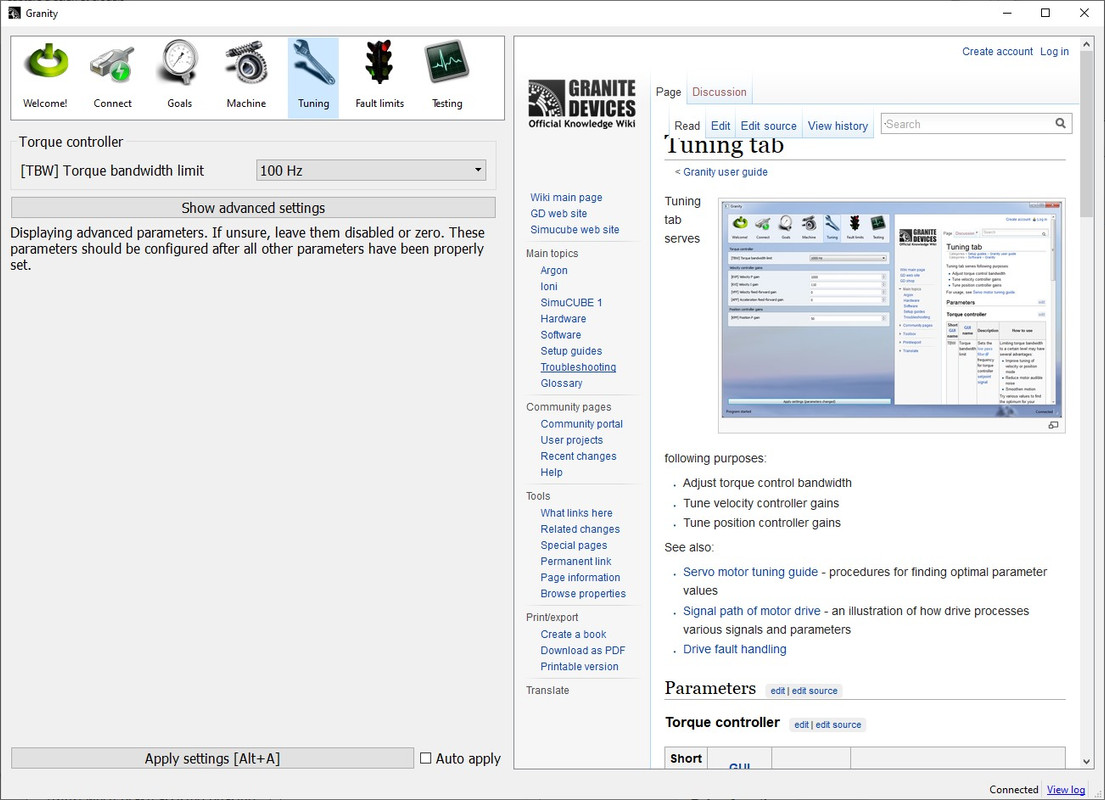Image resolution: width=1105 pixels, height=800 pixels.
Task: Select the Tuning wrench icon
Action: pos(314,76)
